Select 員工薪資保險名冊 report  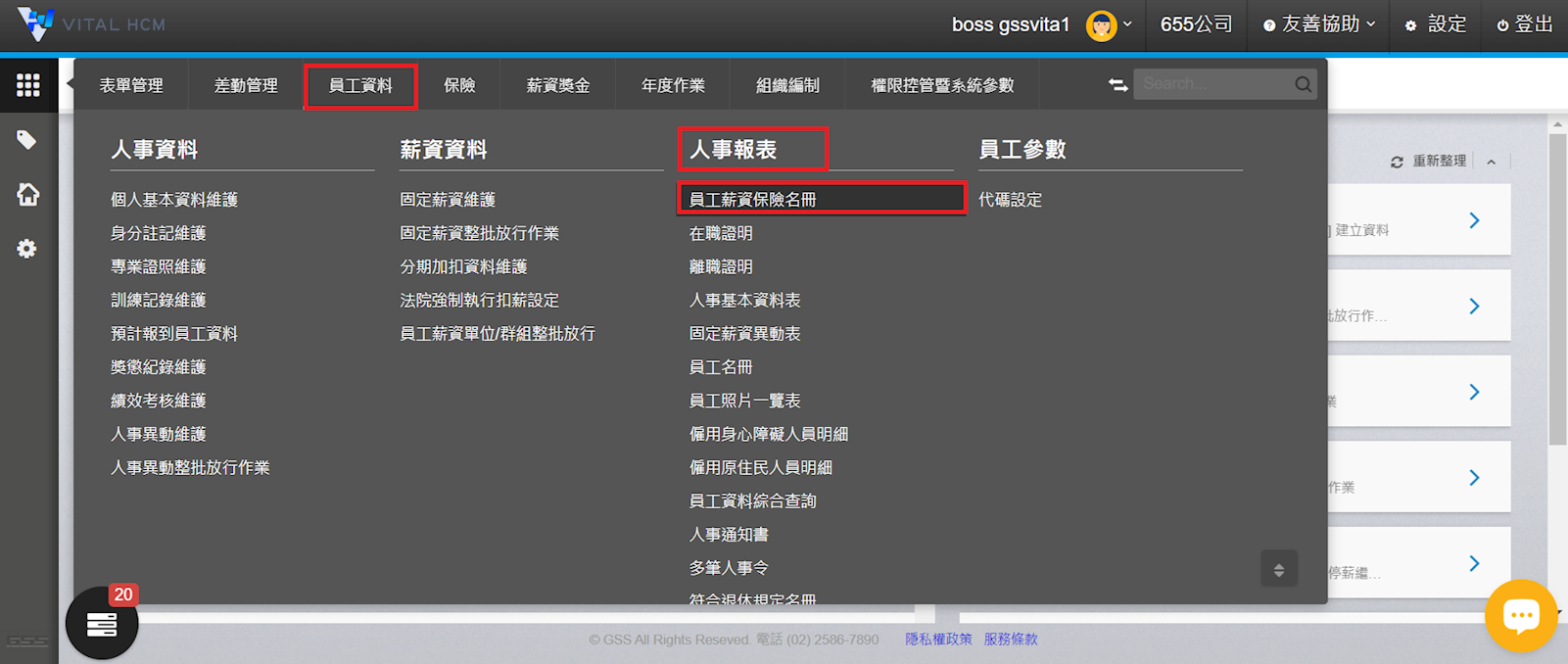tap(752, 200)
